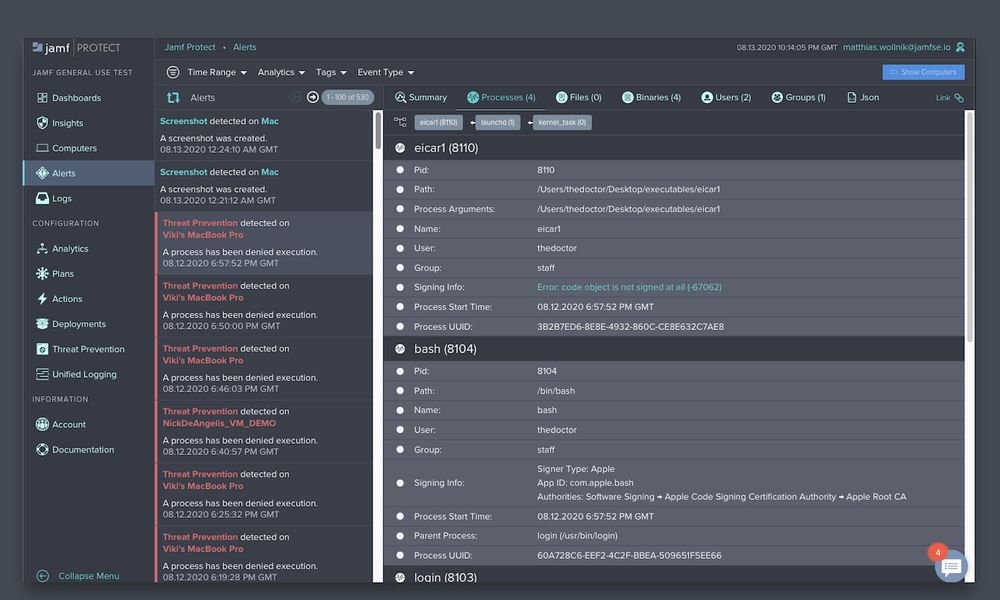Click the process details scrollbar

pos(969,227)
